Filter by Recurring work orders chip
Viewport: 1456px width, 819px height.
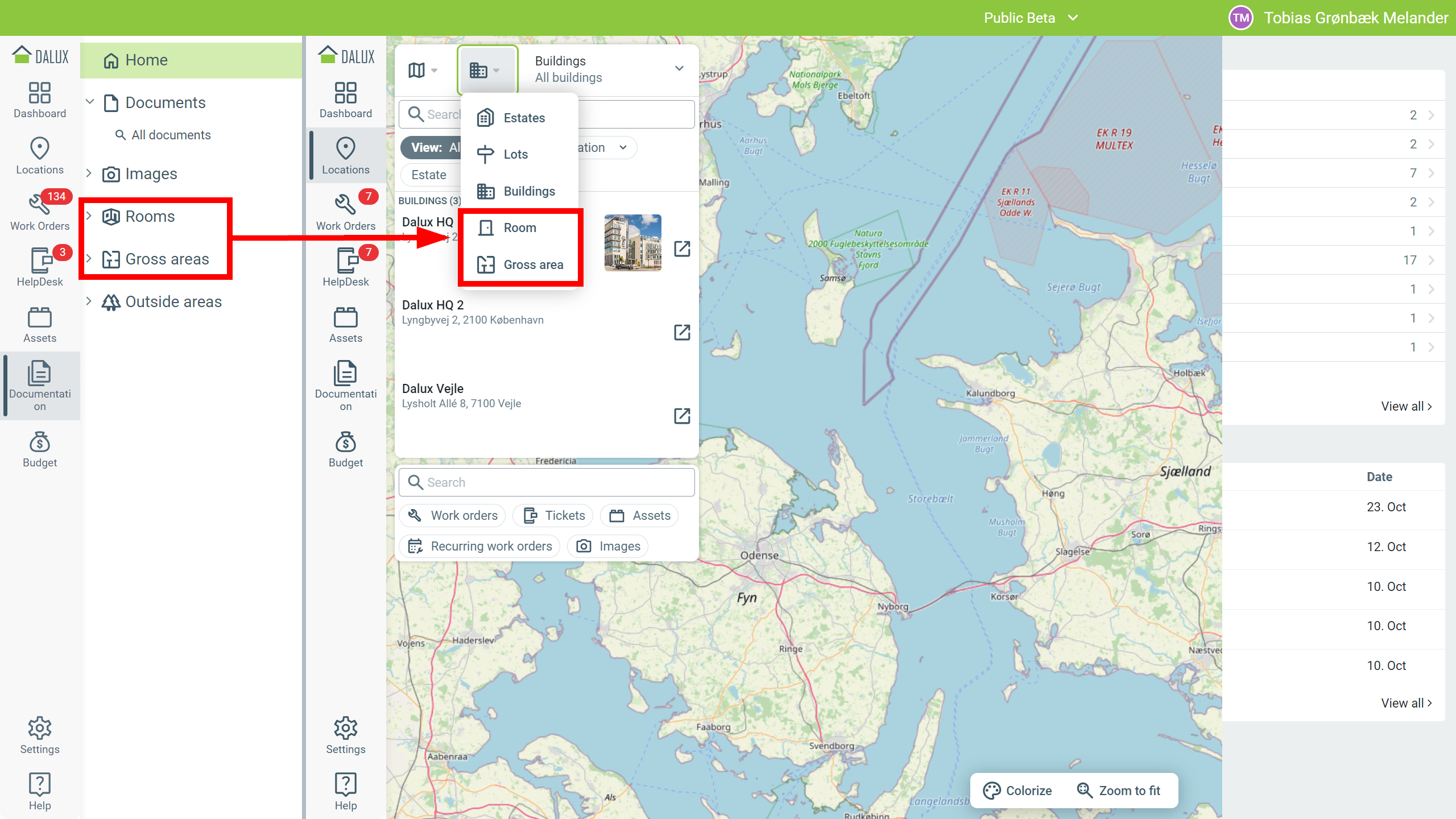[x=480, y=546]
